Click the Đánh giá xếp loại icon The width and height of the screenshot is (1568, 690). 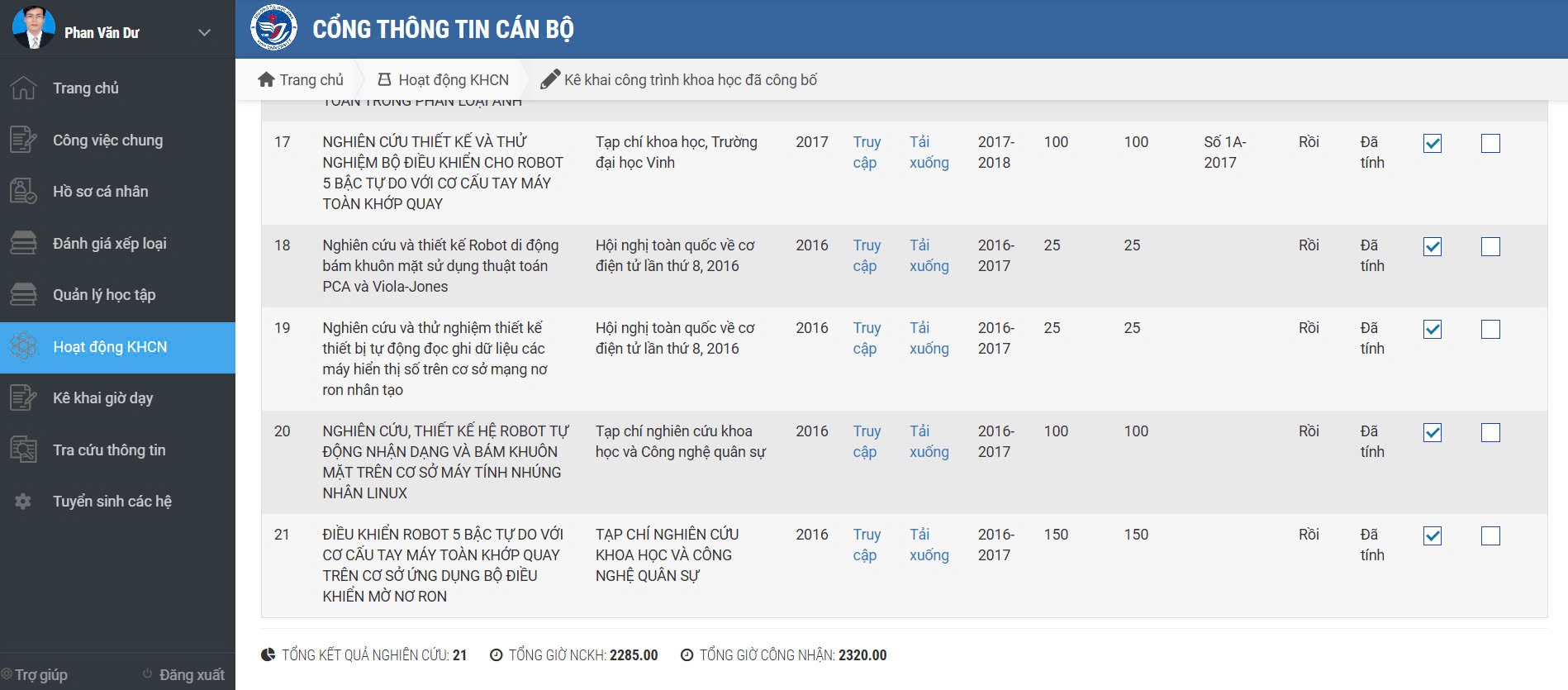(23, 243)
